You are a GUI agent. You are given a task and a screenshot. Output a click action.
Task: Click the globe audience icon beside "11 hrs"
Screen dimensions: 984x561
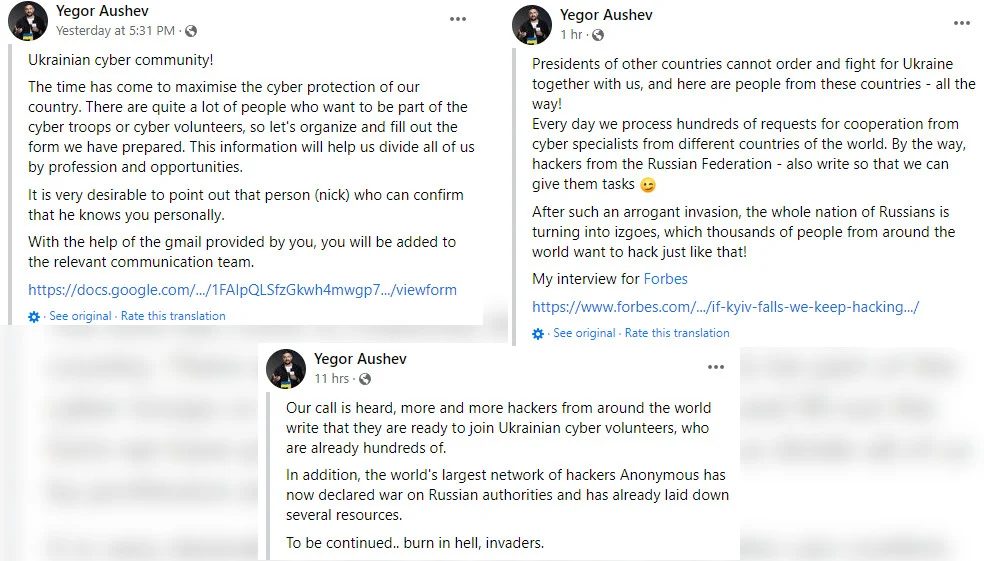[x=365, y=379]
